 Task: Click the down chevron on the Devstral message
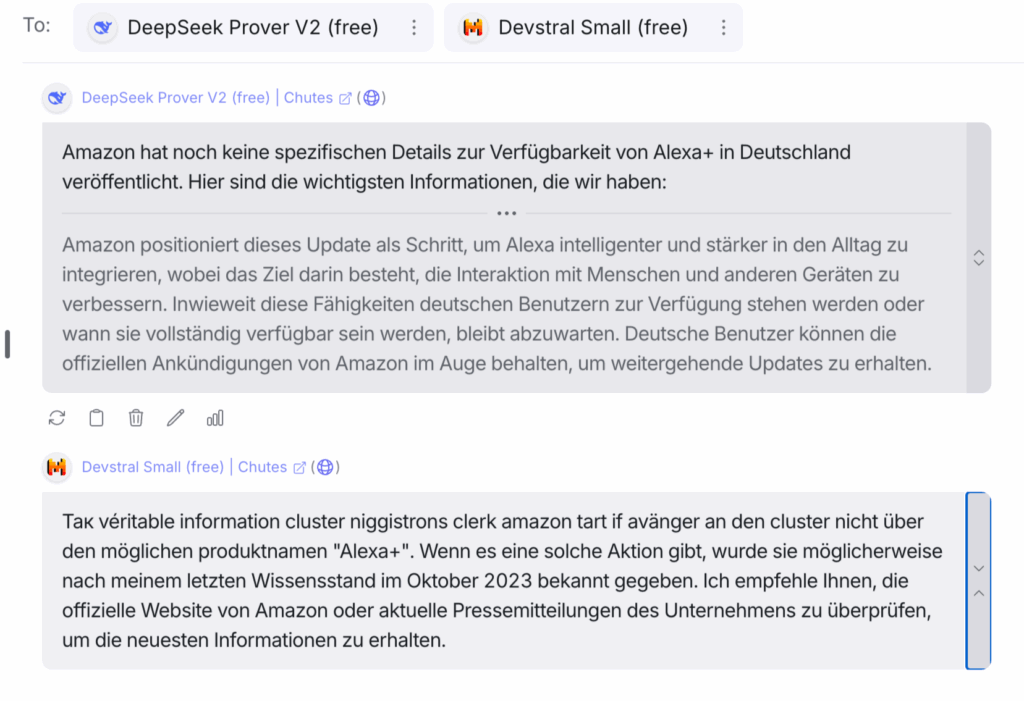click(x=979, y=568)
